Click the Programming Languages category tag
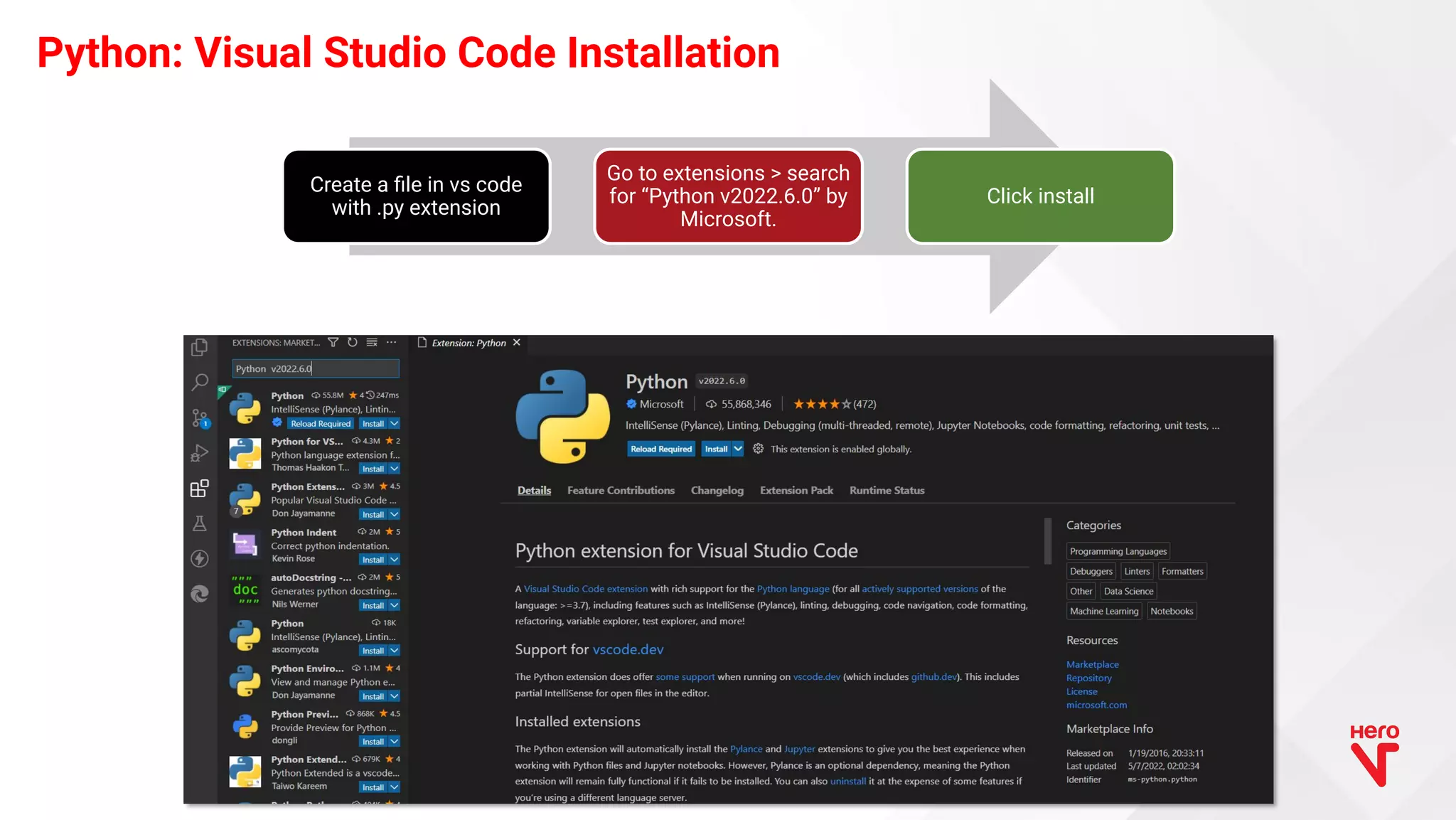 (1118, 551)
